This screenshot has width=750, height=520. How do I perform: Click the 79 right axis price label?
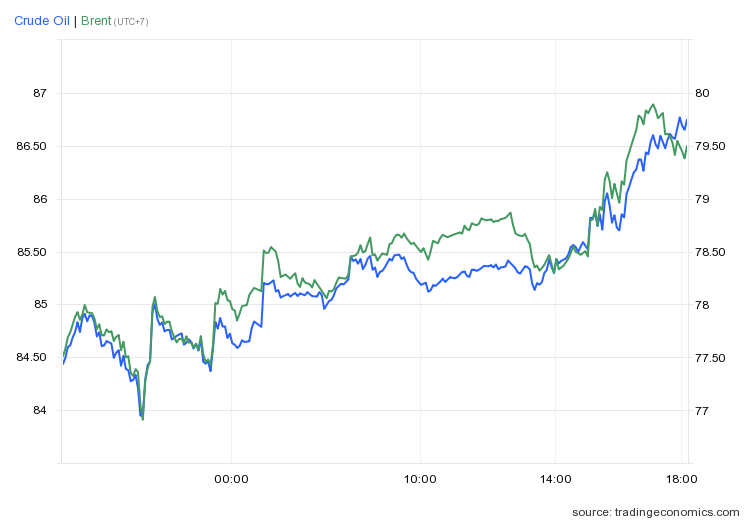click(x=702, y=200)
